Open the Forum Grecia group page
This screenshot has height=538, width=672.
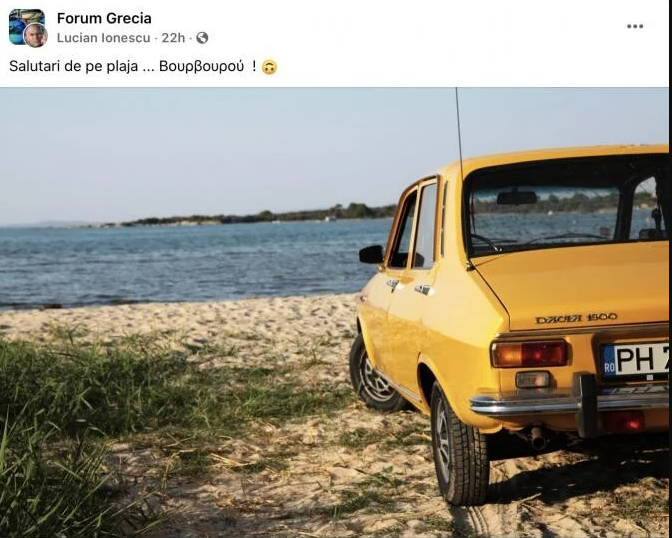(x=104, y=18)
